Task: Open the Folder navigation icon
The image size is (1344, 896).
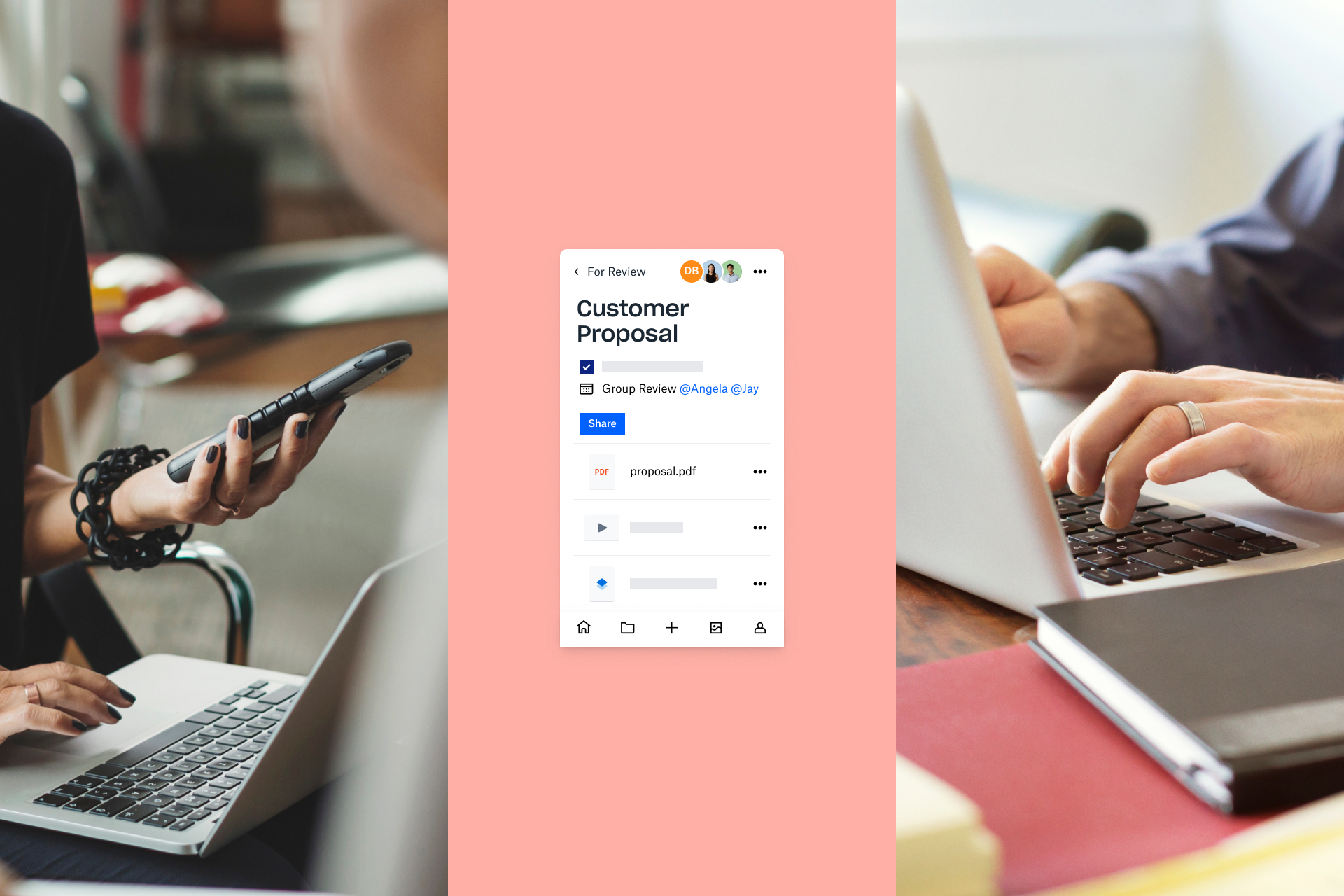Action: (627, 627)
